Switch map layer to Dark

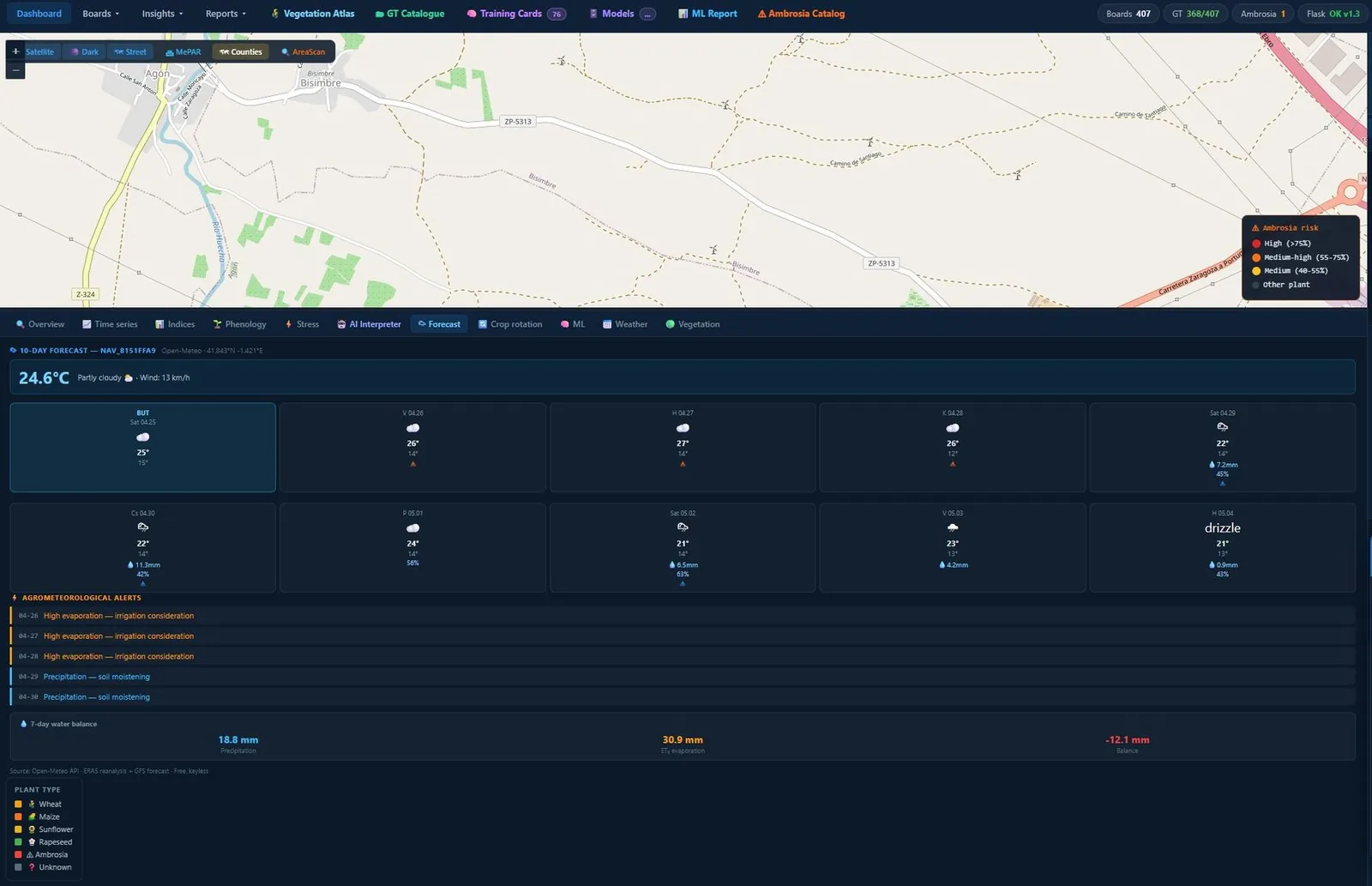coord(85,51)
